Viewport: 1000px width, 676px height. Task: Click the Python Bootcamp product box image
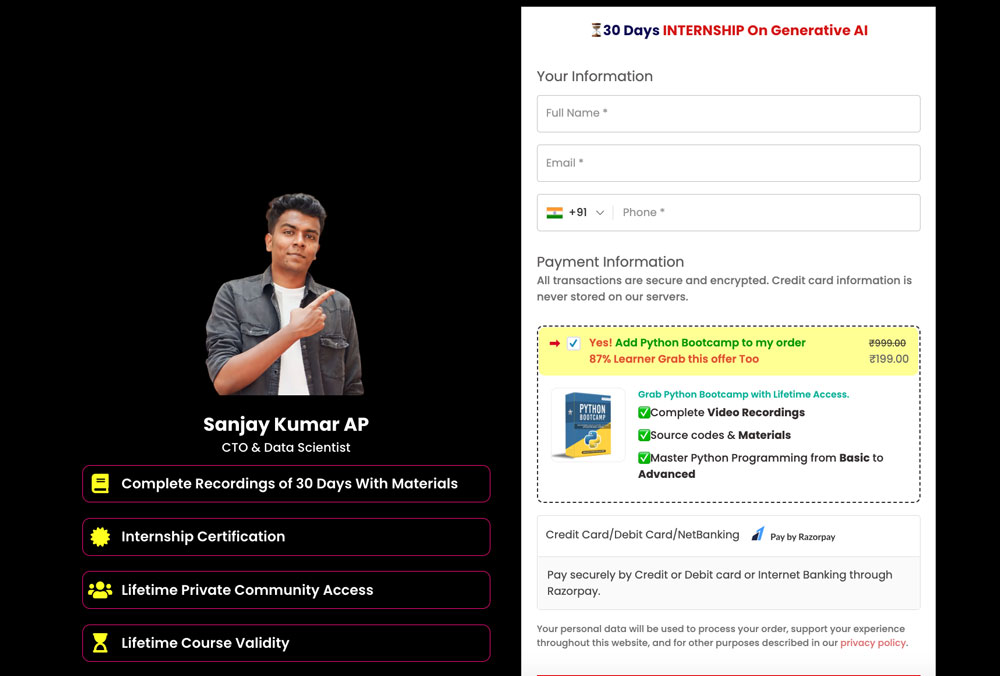pyautogui.click(x=588, y=425)
